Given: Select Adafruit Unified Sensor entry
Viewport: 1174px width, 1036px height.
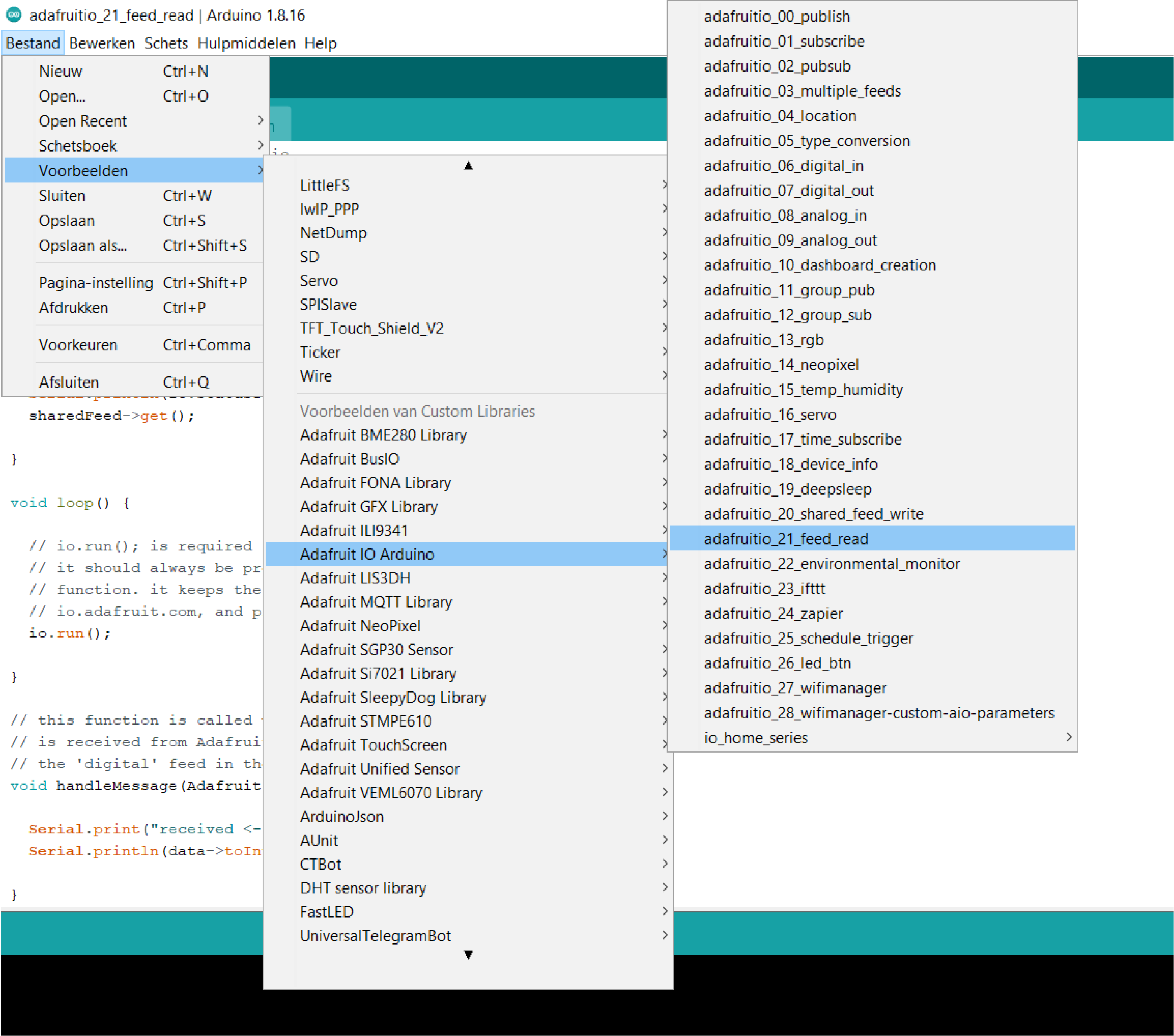Looking at the screenshot, I should tap(467, 769).
